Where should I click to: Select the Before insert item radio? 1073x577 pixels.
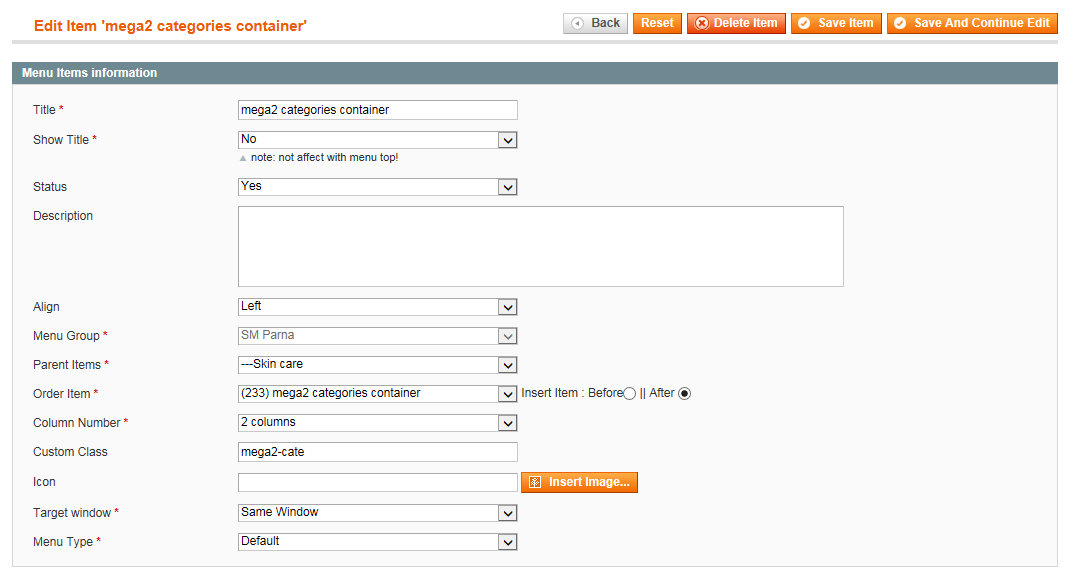(629, 394)
